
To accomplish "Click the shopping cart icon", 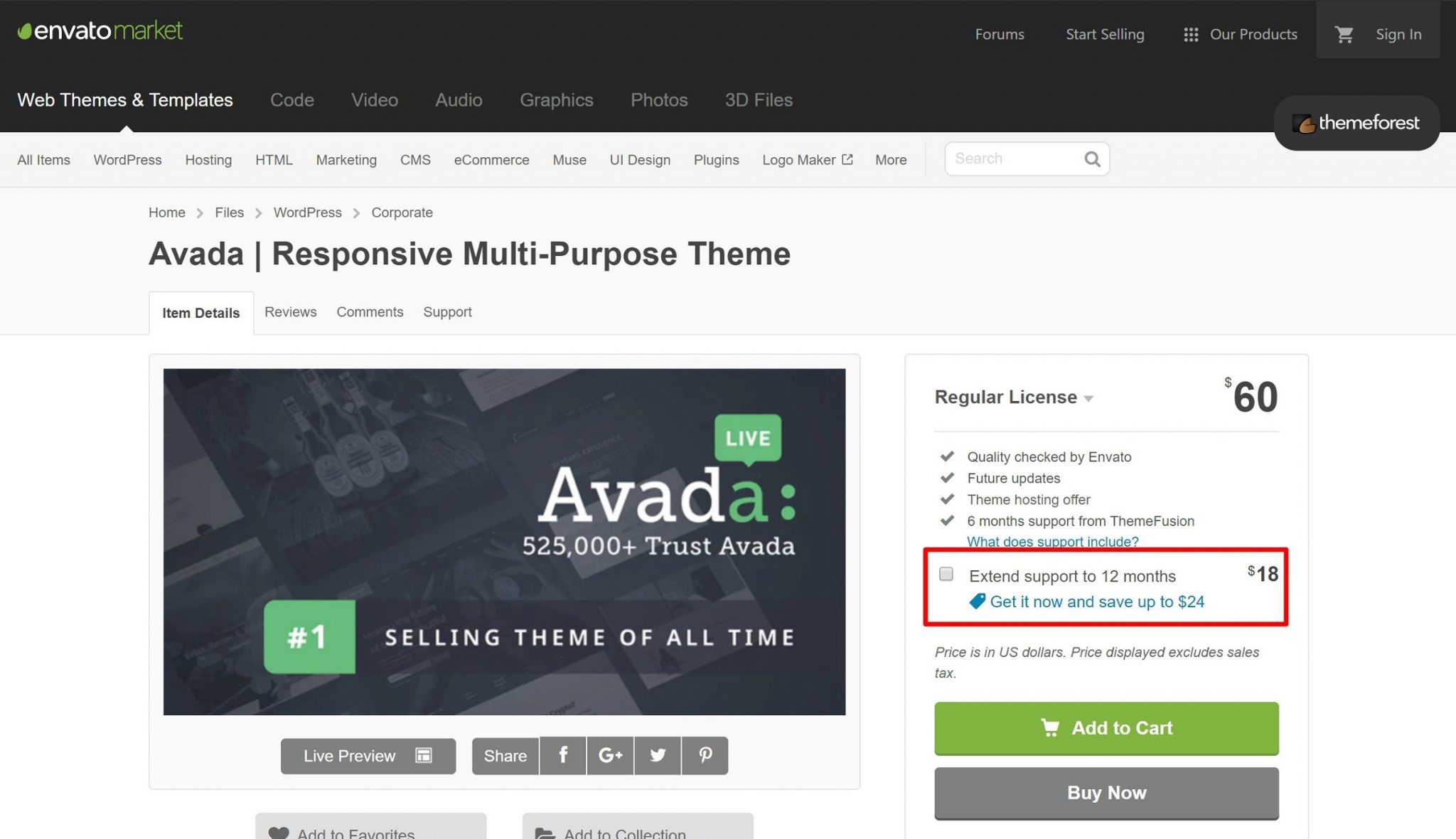I will [x=1343, y=33].
